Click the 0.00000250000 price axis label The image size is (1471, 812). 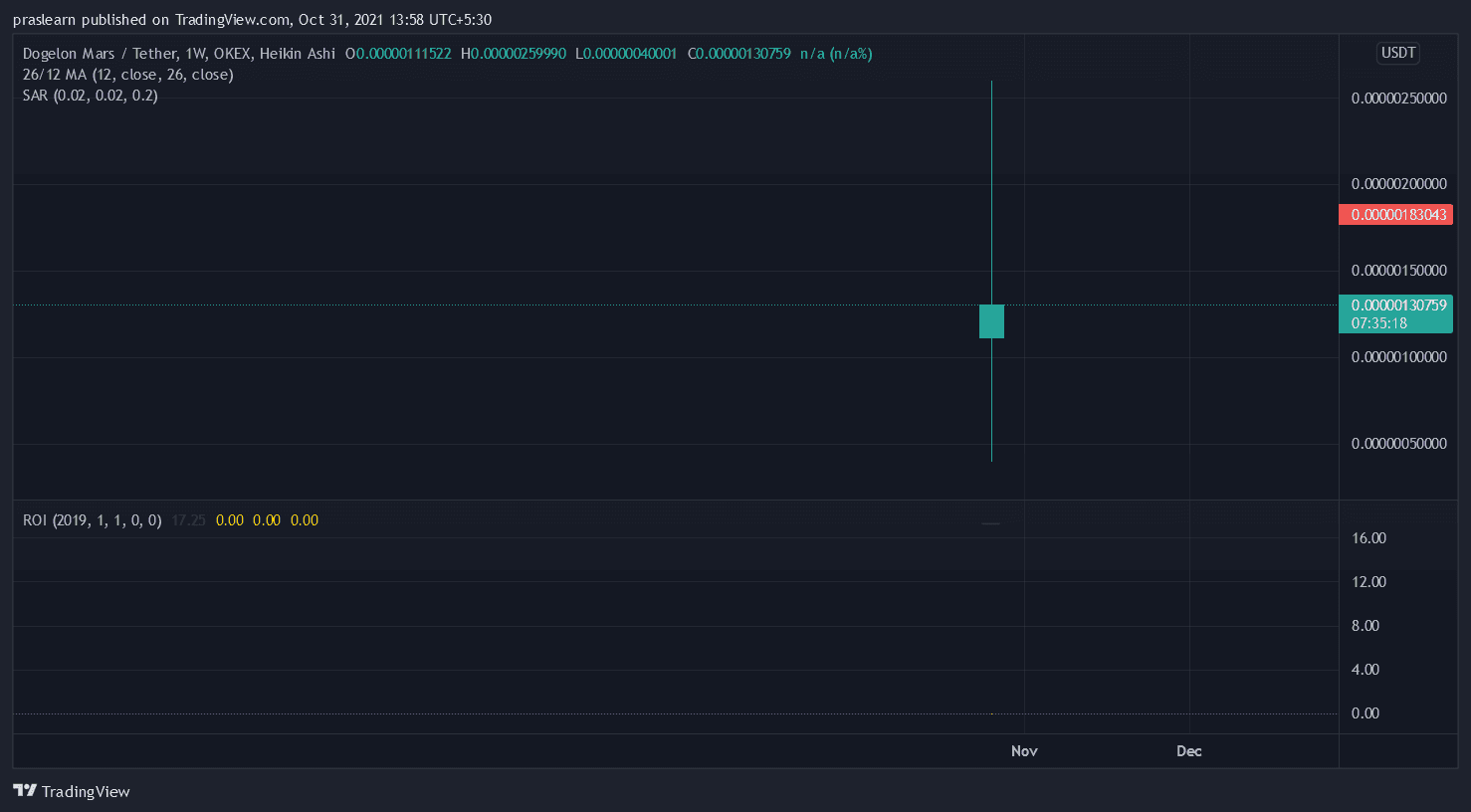(x=1398, y=99)
